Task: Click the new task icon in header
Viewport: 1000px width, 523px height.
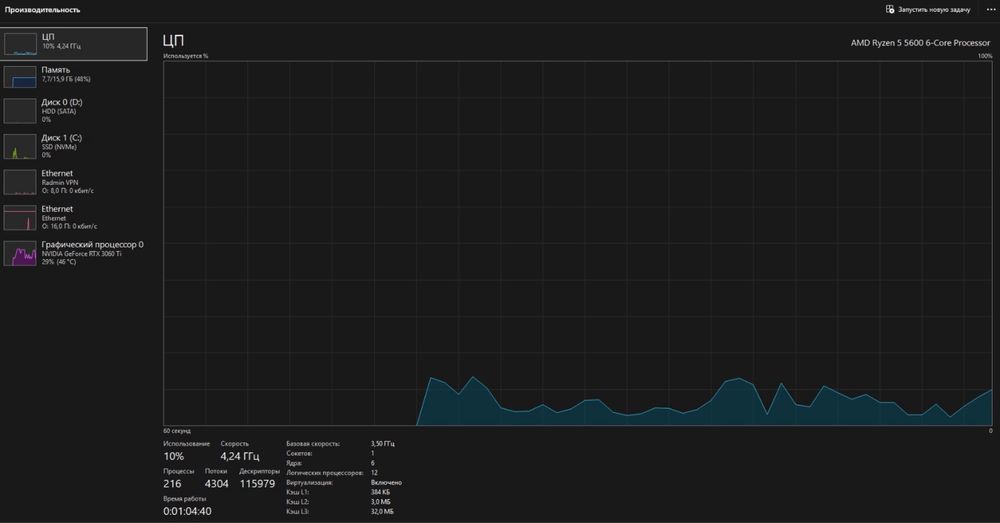Action: pos(890,10)
